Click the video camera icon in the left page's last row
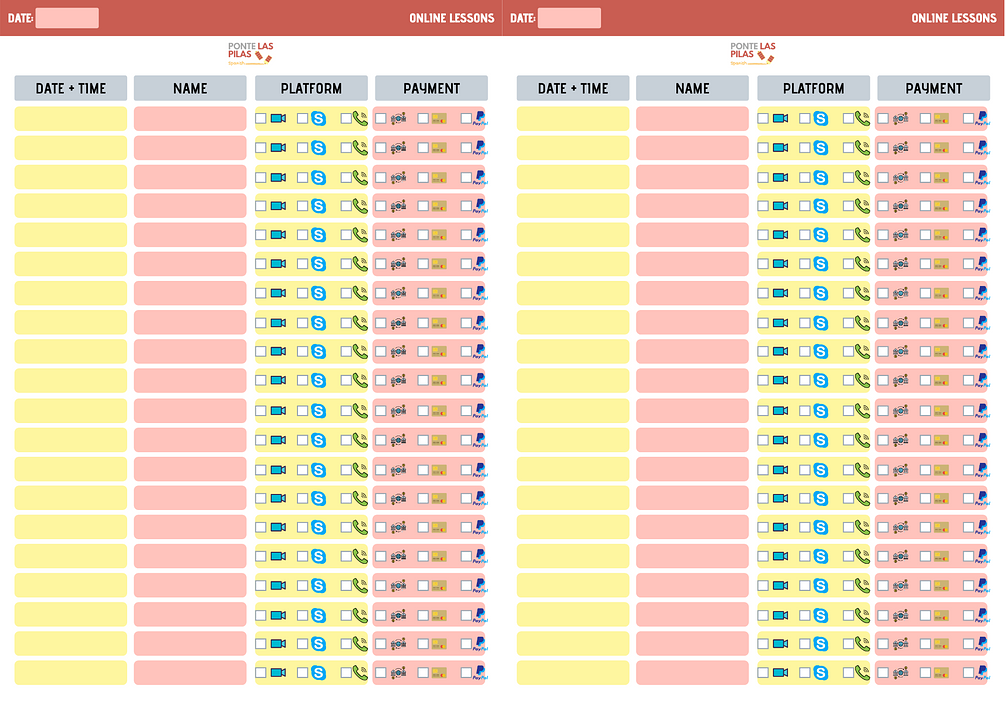The height and width of the screenshot is (711, 1005). pos(278,673)
